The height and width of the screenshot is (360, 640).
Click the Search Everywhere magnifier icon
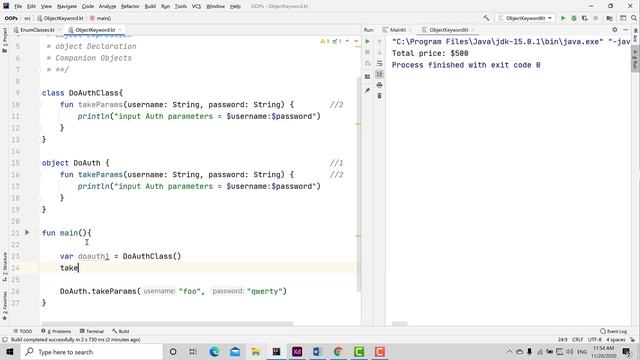(633, 18)
